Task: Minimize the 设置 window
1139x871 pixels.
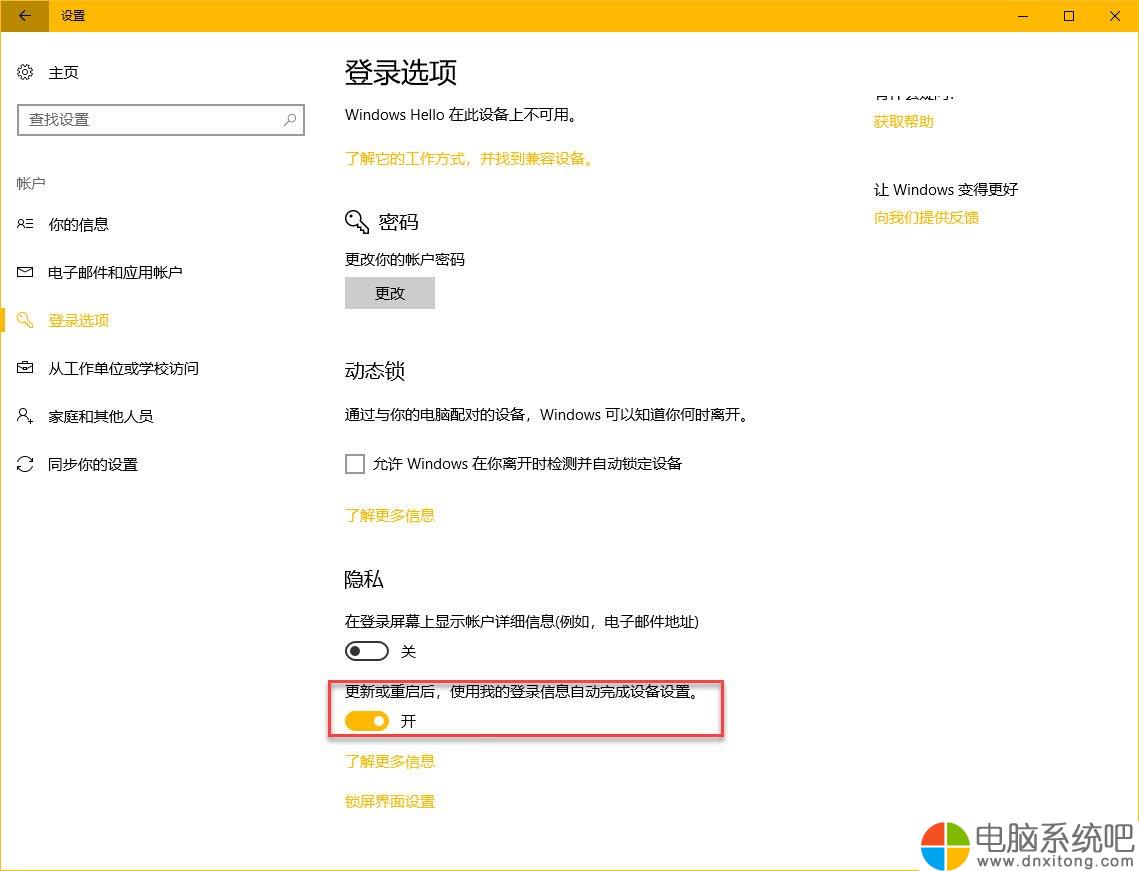Action: 1023,15
